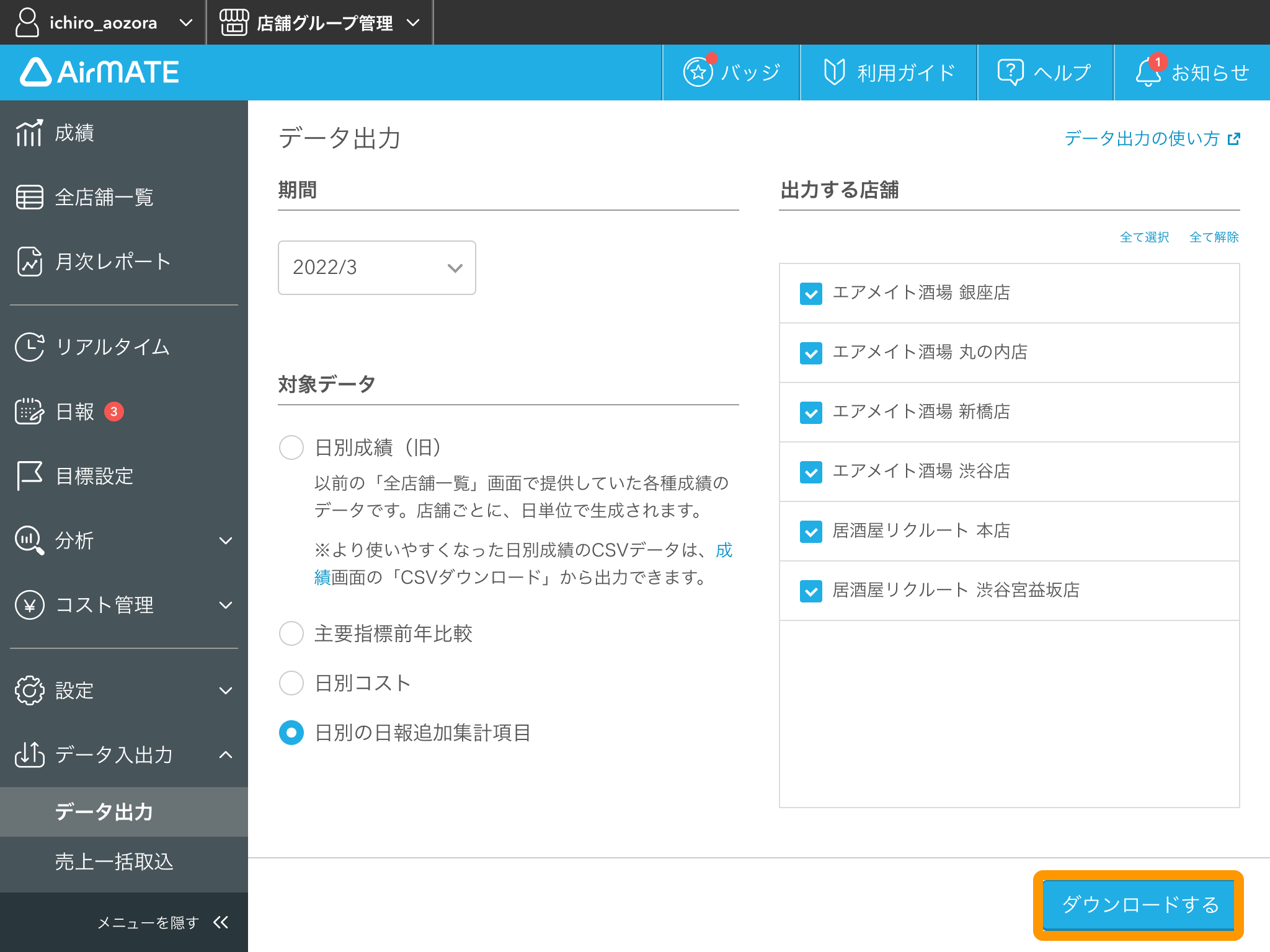Screen dimensions: 1270x952
Task: Click the 月次レポート document icon
Action: point(29,262)
